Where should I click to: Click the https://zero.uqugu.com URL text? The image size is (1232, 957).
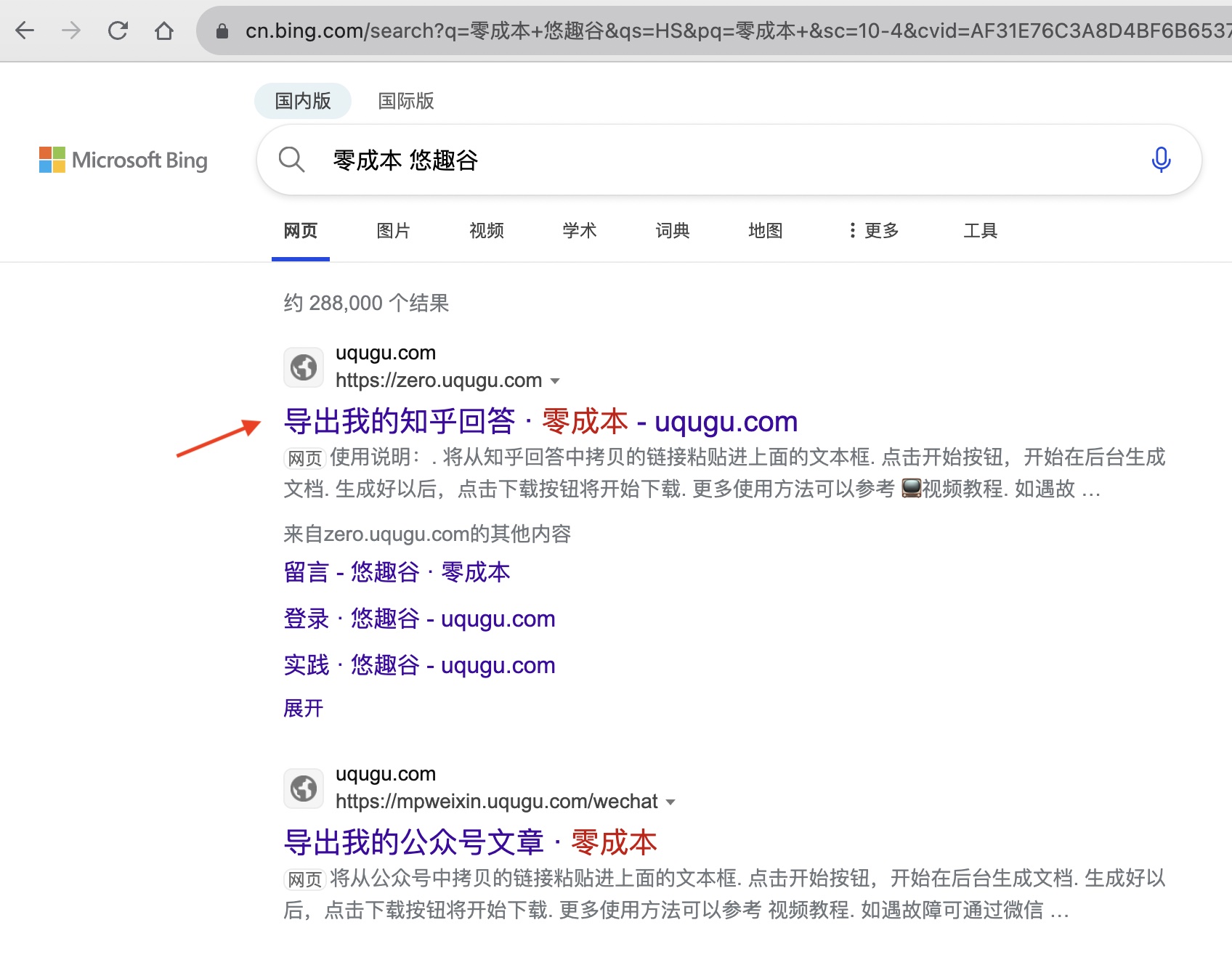[439, 380]
